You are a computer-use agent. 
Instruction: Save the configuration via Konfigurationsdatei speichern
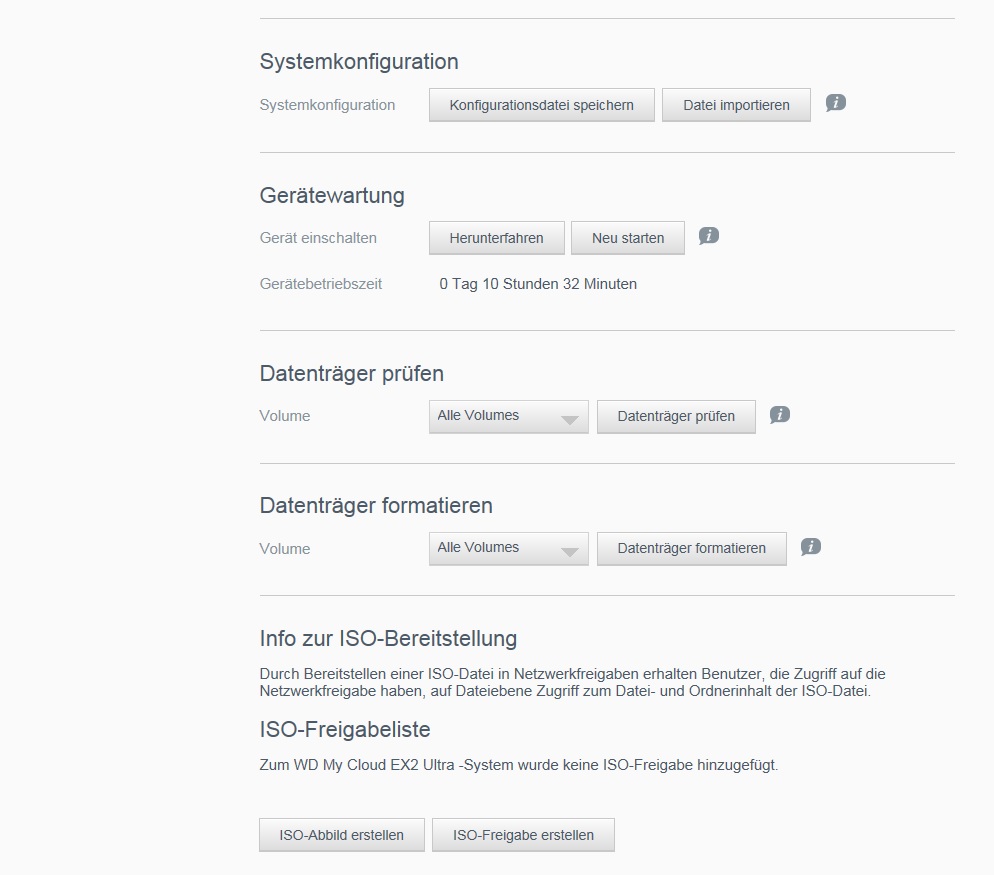coord(541,105)
